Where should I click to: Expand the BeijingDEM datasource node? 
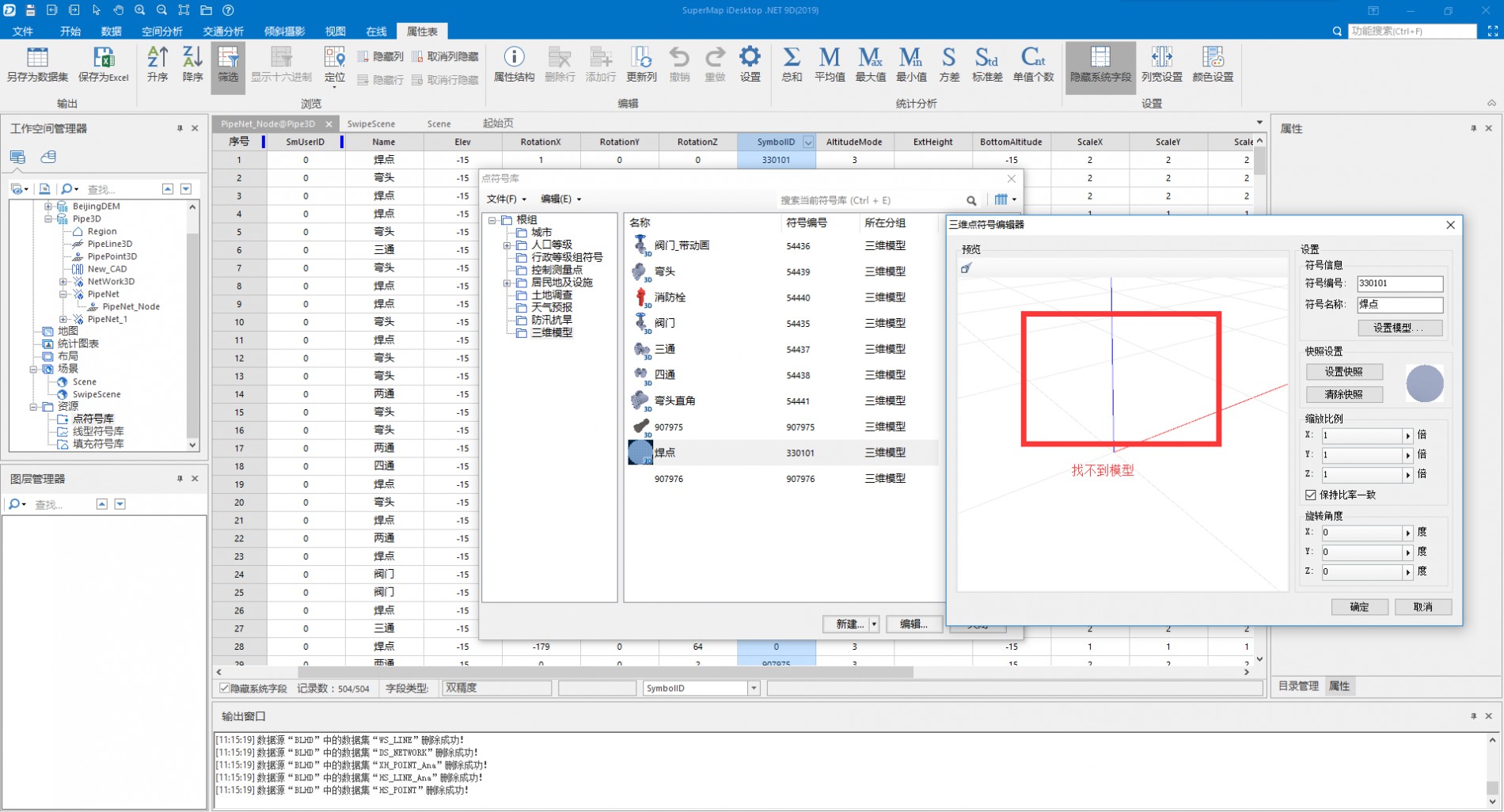click(47, 207)
